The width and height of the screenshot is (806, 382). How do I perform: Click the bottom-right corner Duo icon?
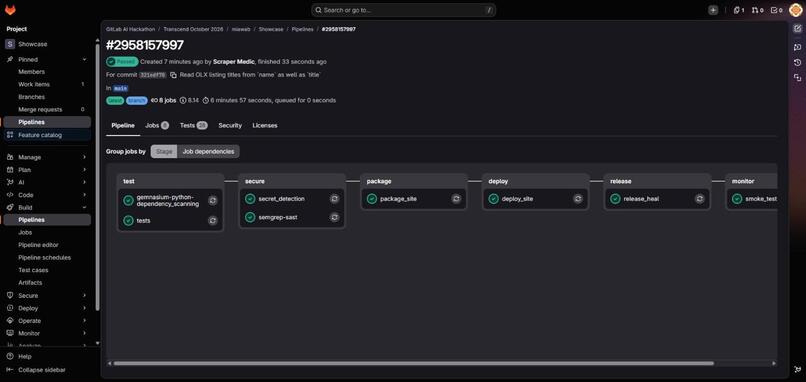pos(797,369)
